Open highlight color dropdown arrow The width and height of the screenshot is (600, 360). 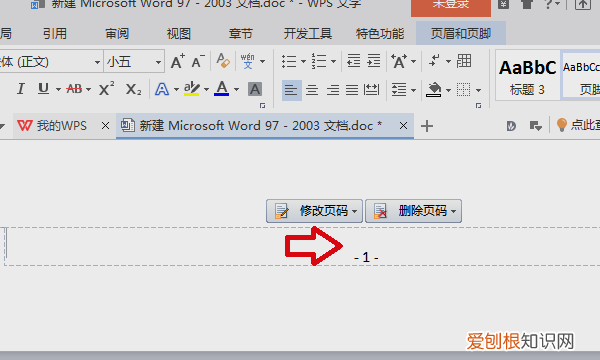206,90
